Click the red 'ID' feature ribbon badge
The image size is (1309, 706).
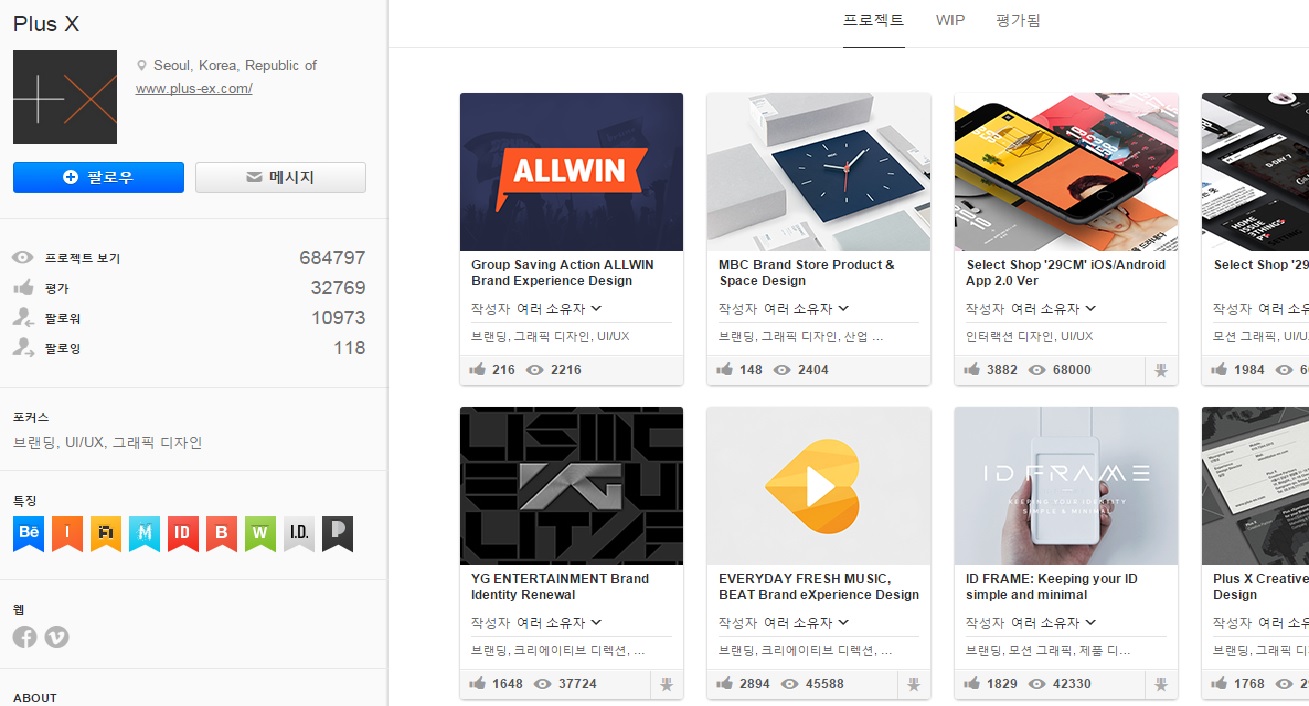(x=183, y=533)
